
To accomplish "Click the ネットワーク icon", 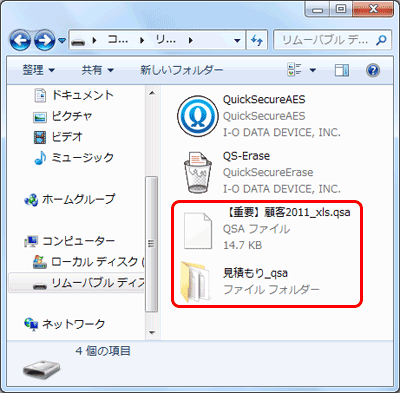I will click(x=31, y=324).
